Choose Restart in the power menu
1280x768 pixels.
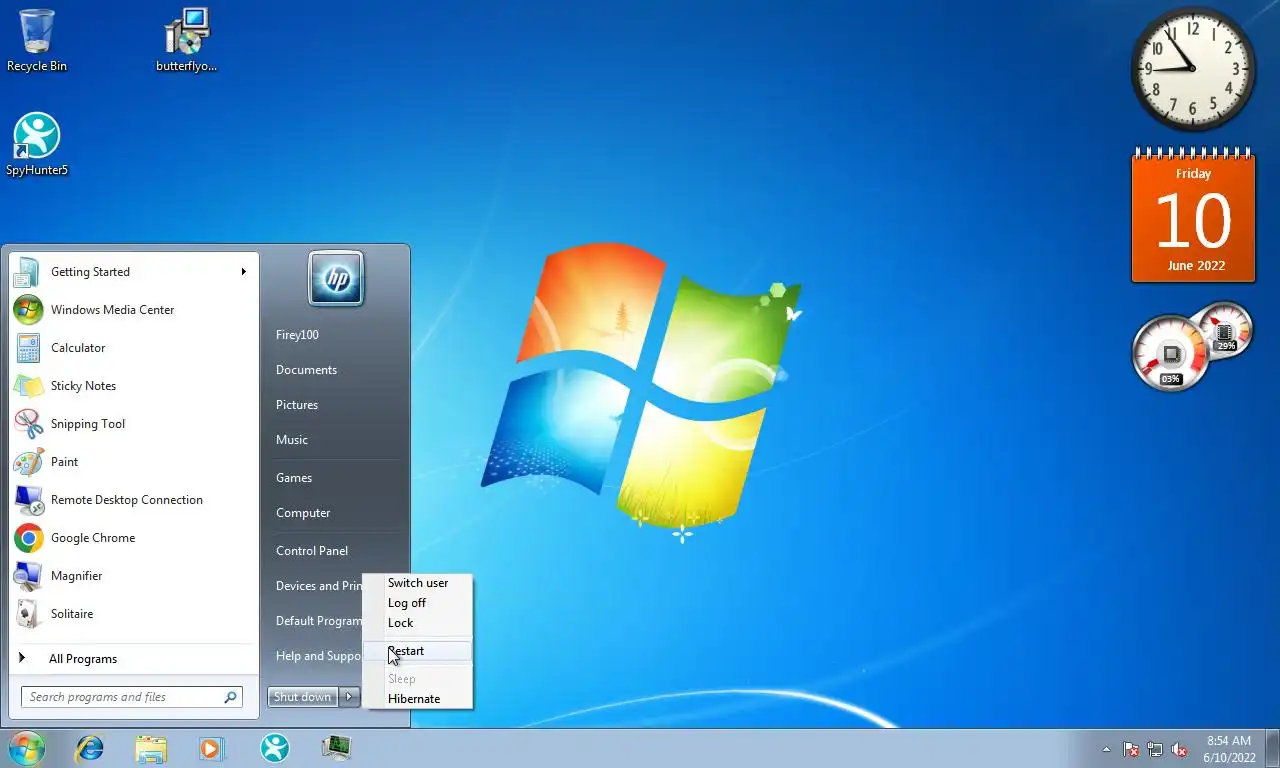(417, 651)
